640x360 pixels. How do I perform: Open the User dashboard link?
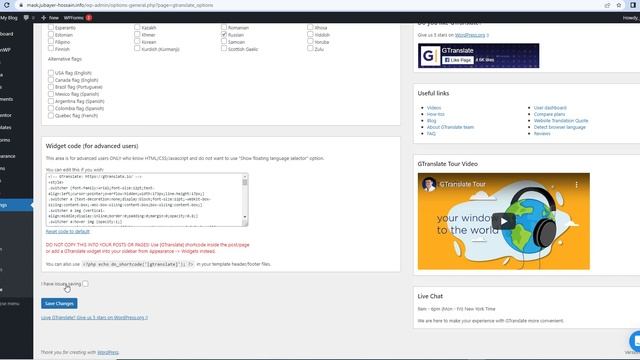coord(550,108)
